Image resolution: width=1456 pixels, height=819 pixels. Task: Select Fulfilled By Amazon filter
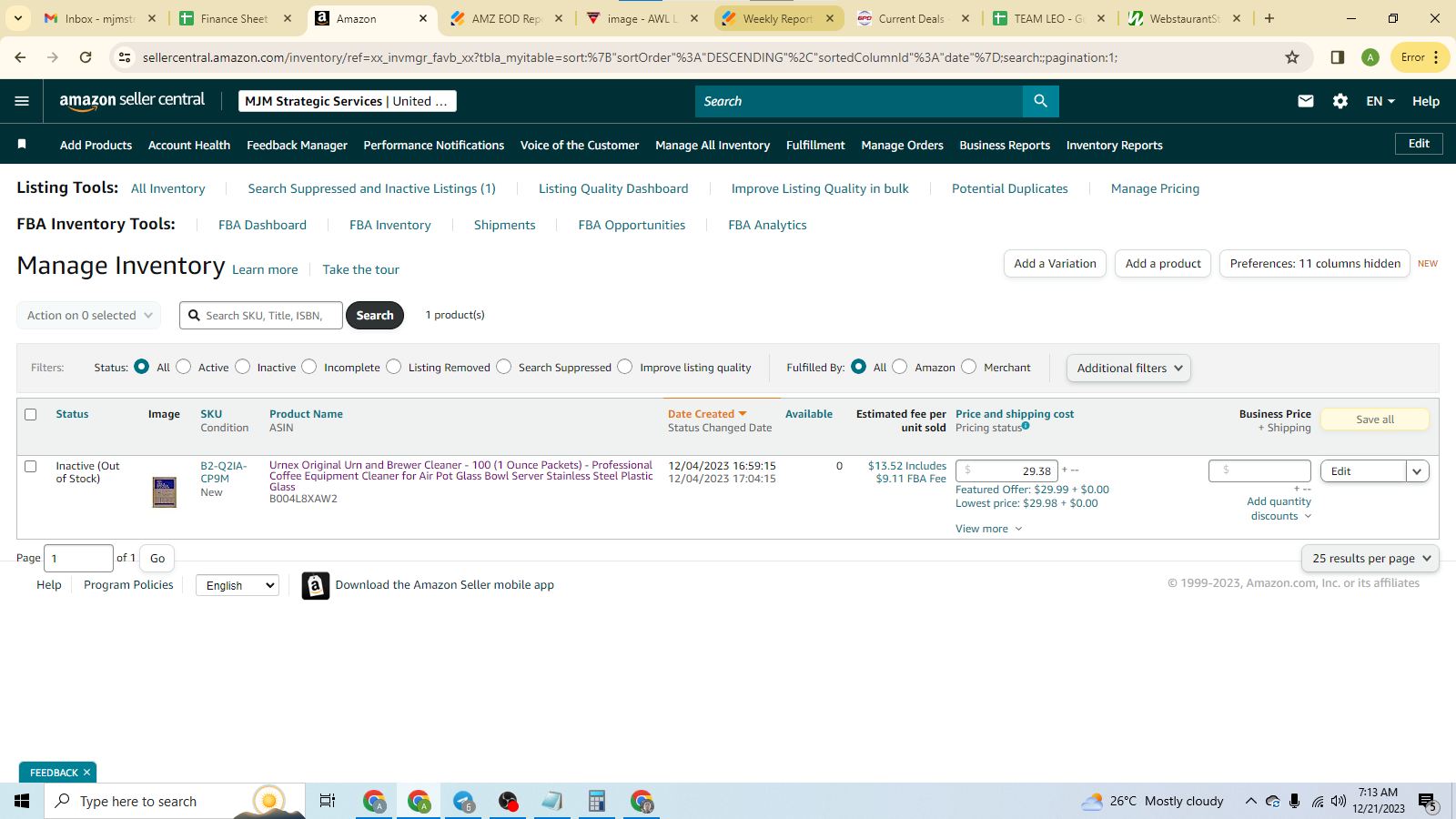[x=900, y=367]
